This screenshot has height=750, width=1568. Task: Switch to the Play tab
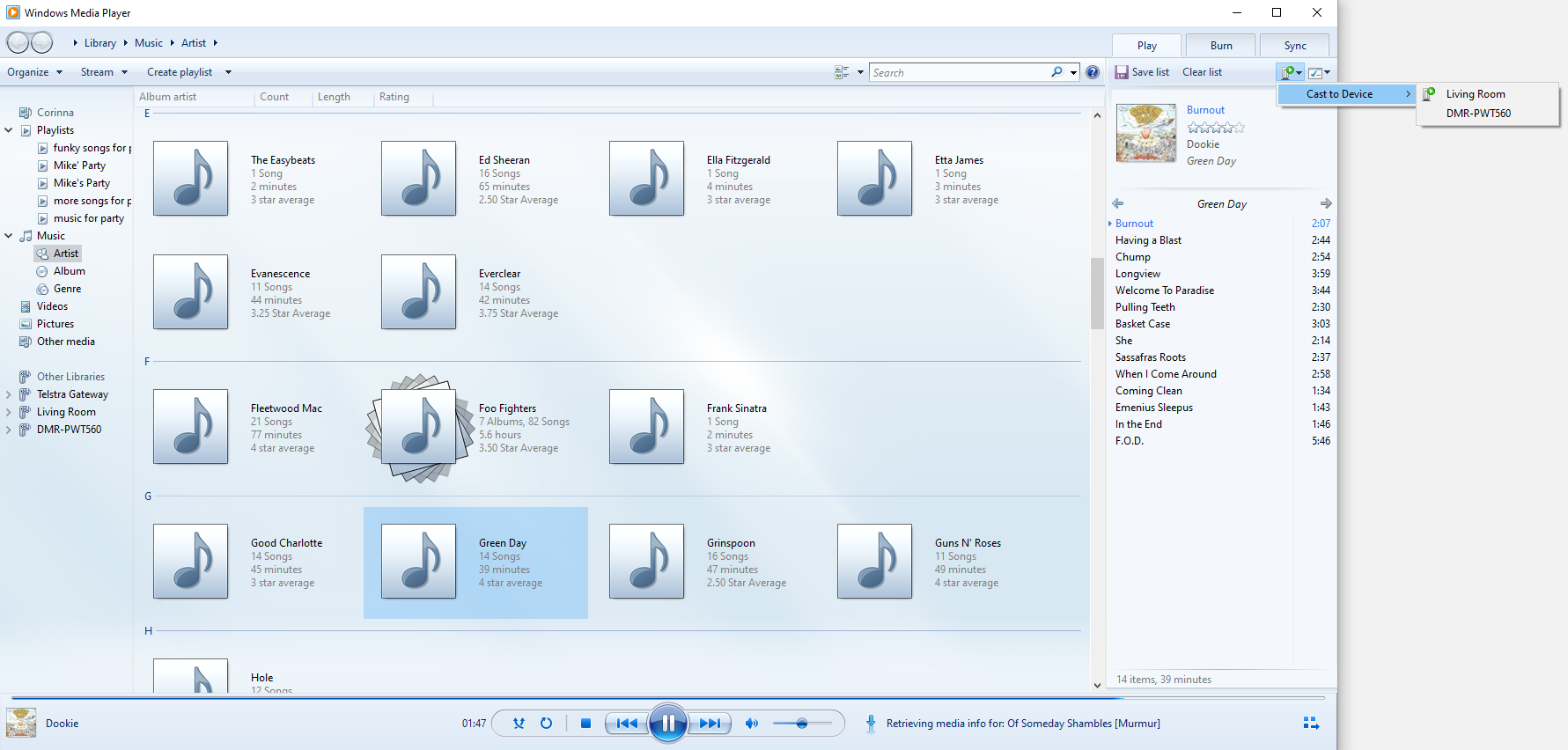[1146, 46]
